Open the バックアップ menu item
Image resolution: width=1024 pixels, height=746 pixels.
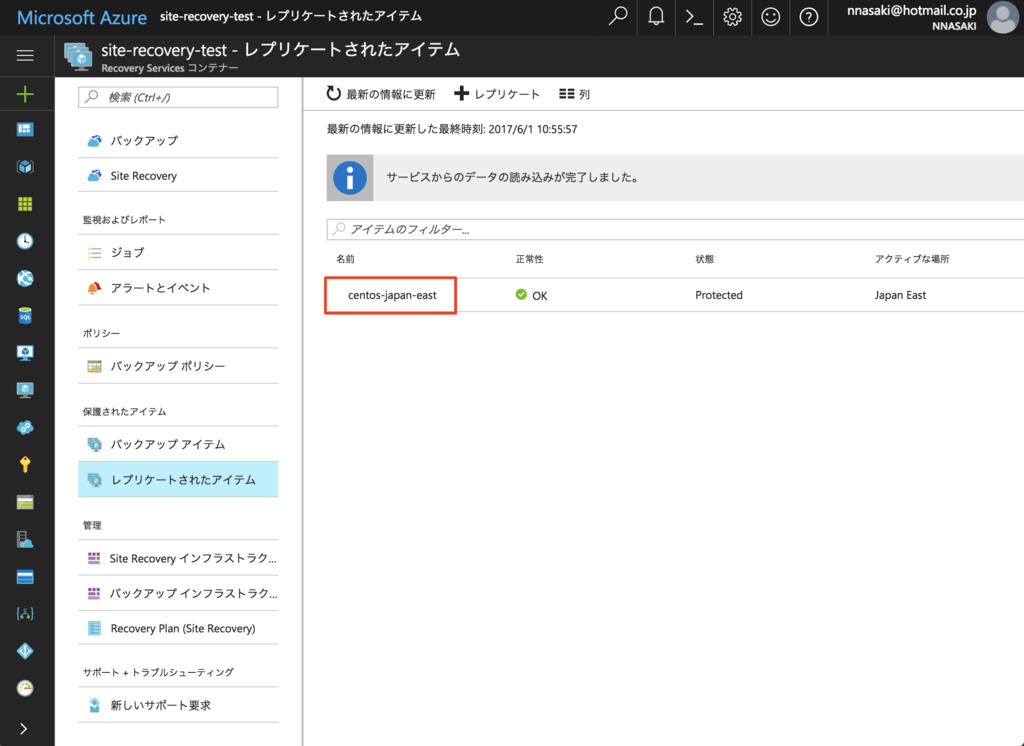178,140
